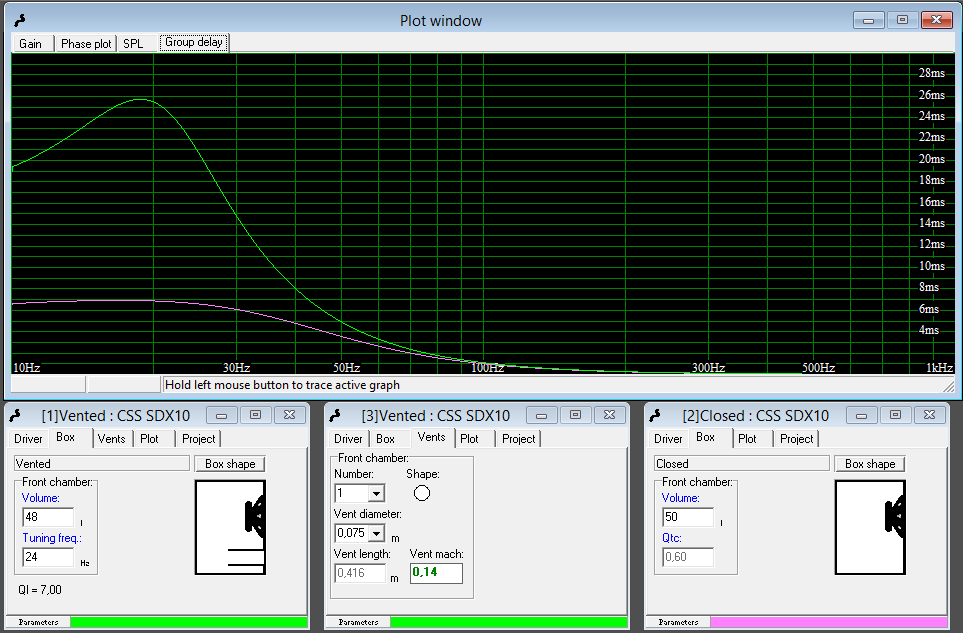Switch to the Phase plot tab
This screenshot has height=633, width=963.
point(86,44)
